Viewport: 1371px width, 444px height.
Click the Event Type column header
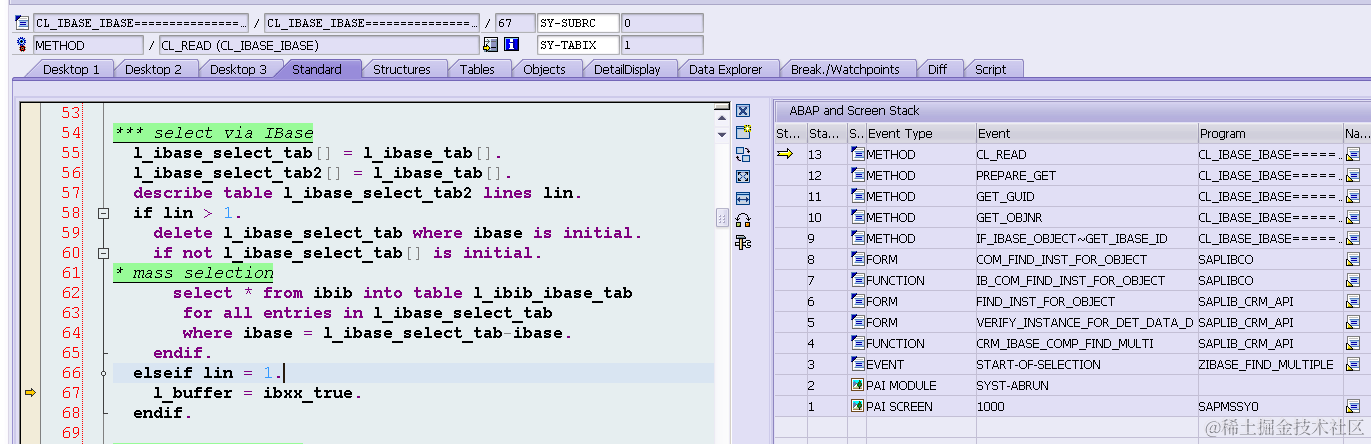point(920,133)
